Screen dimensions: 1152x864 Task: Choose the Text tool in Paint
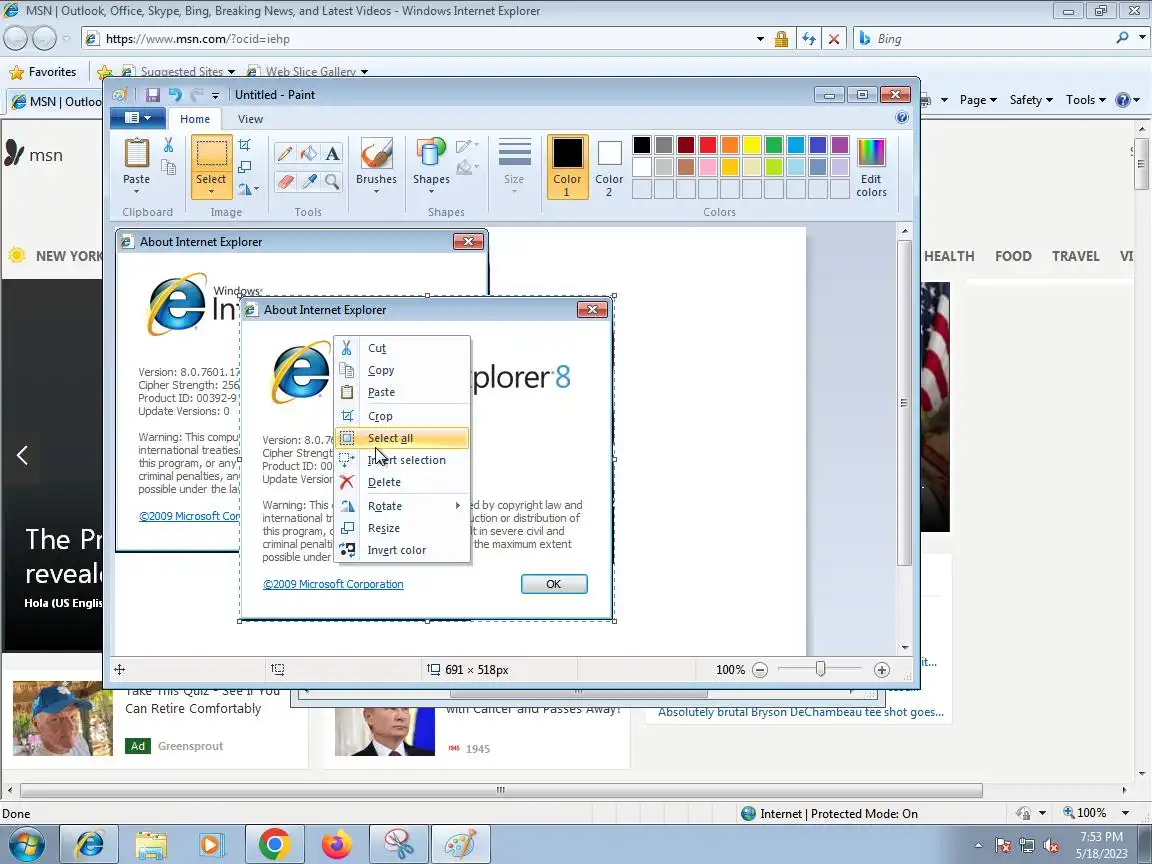click(x=332, y=153)
